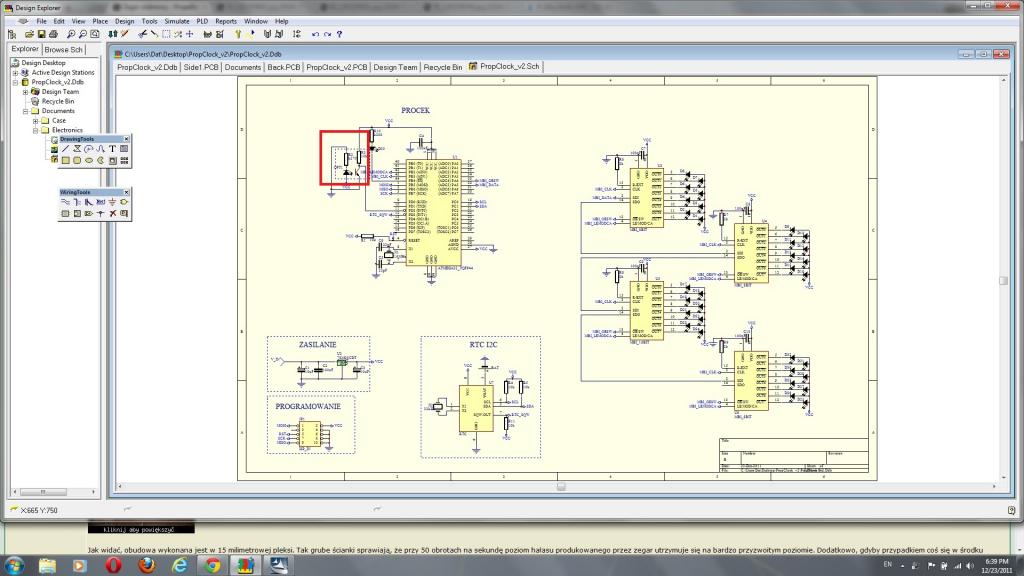Select the red X No ERC tool

pos(112,212)
